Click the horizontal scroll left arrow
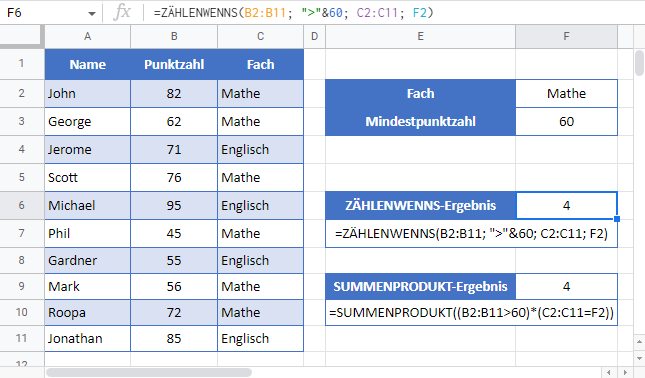 [x=609, y=373]
